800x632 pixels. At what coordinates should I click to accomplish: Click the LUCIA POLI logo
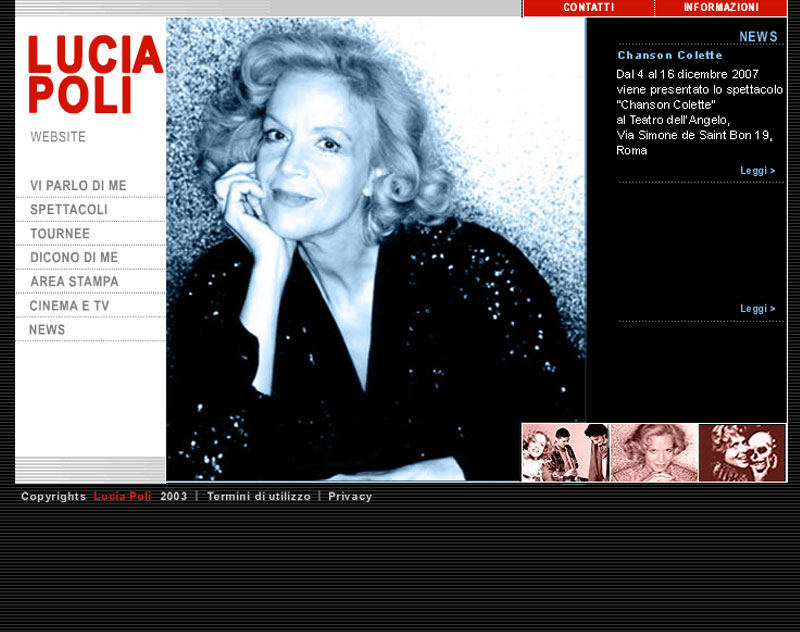point(95,74)
